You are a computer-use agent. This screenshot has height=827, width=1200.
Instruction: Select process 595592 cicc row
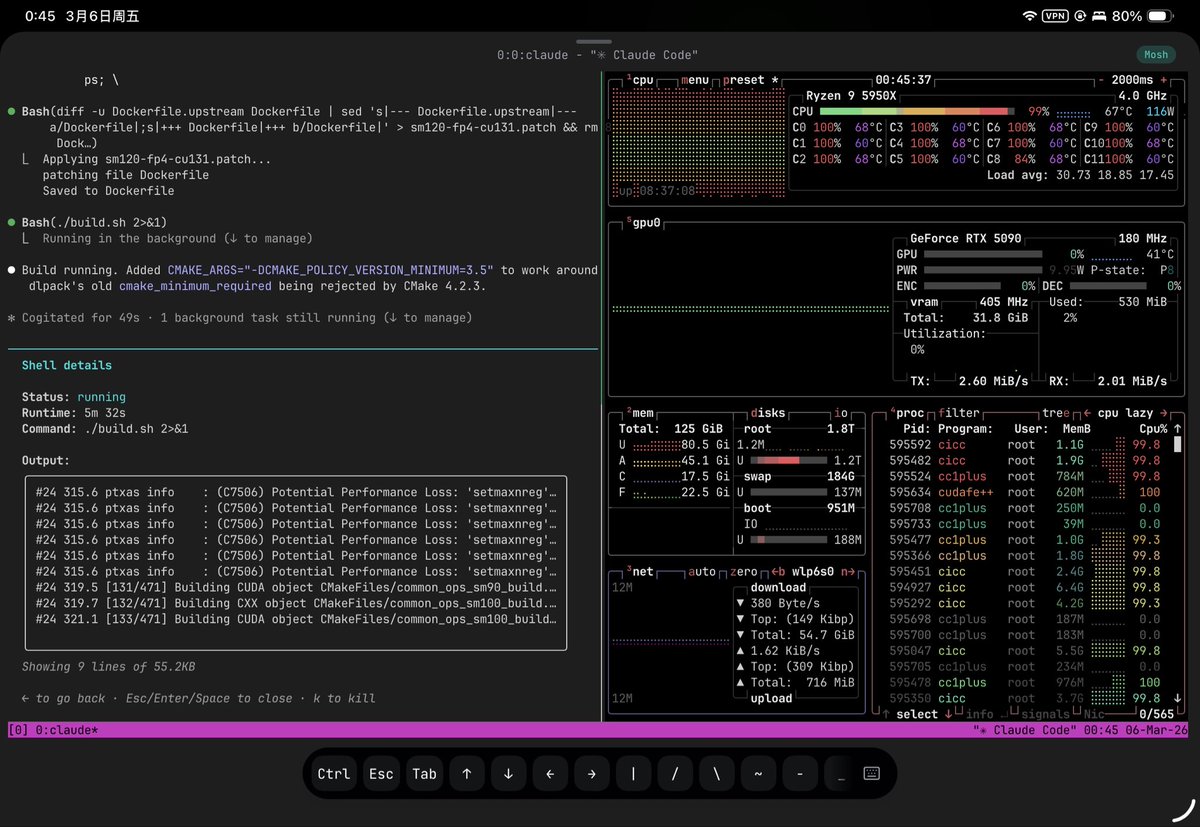point(1024,445)
